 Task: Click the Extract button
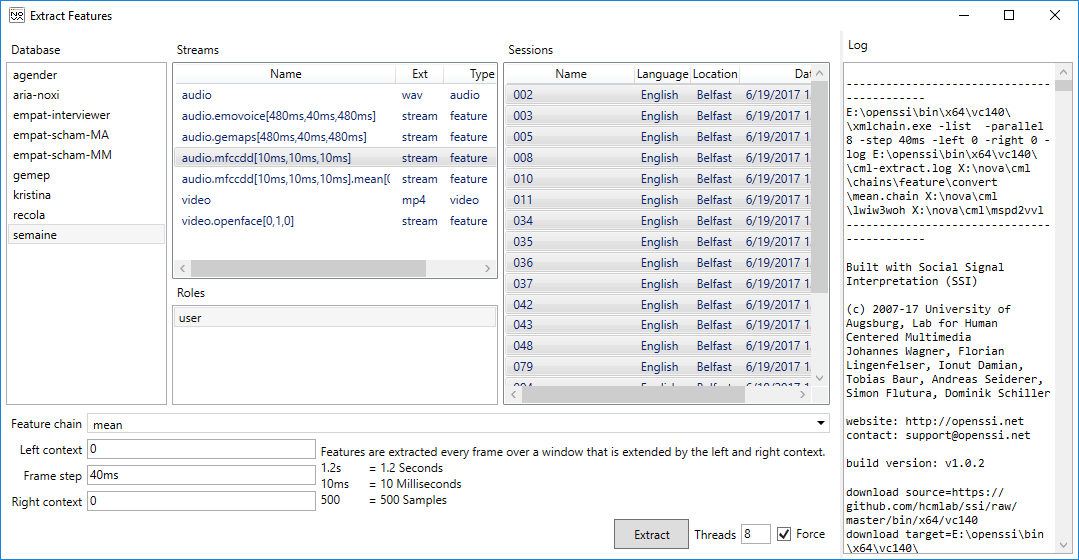pyautogui.click(x=651, y=534)
